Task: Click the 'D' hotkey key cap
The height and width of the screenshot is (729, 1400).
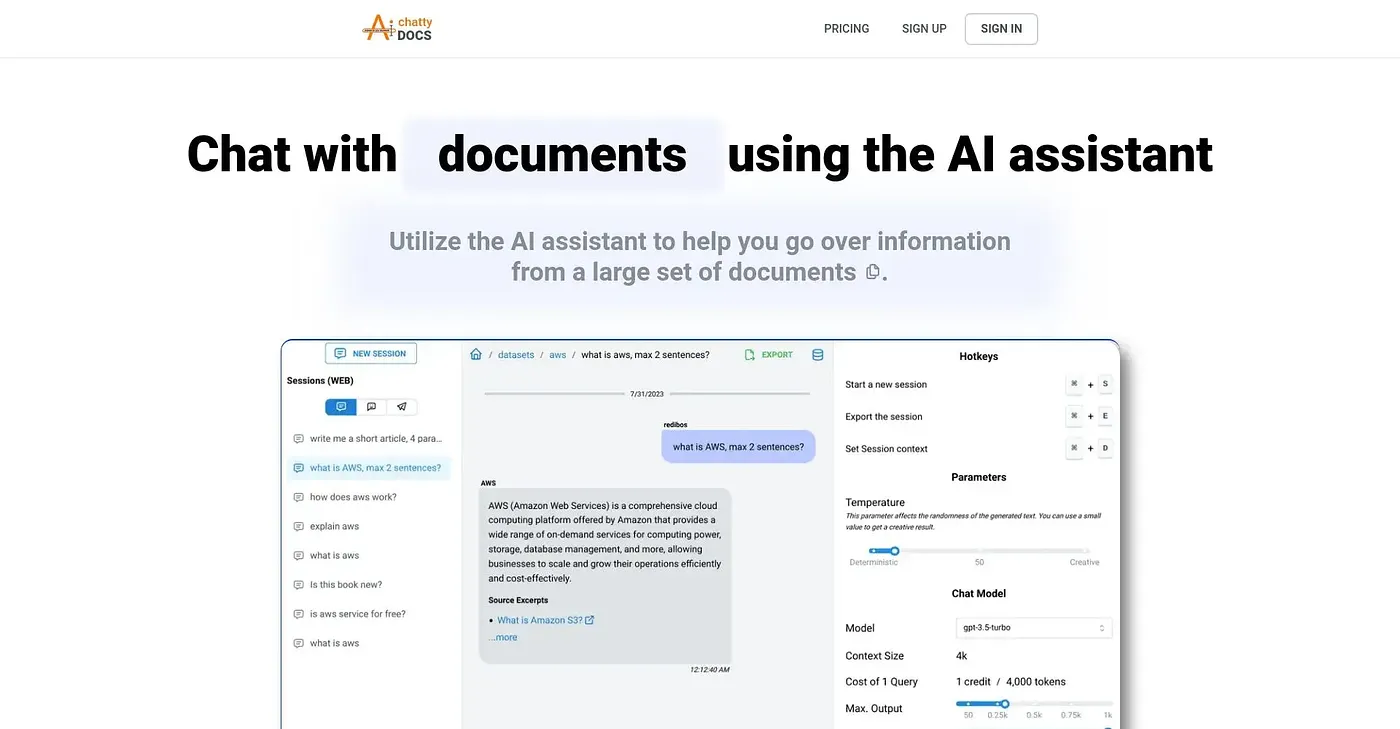Action: [1105, 448]
